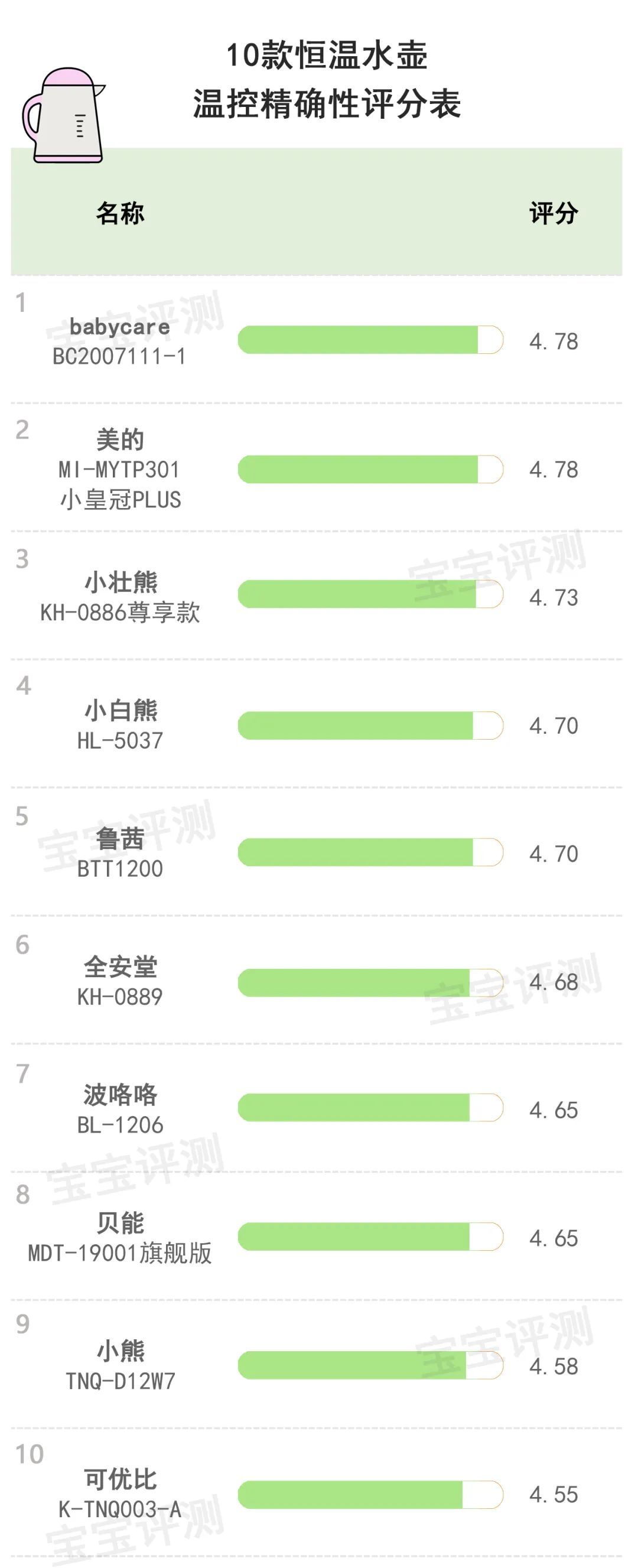Click the 小壮熊 score bar
Image resolution: width=638 pixels, height=1568 pixels.
coord(370,594)
